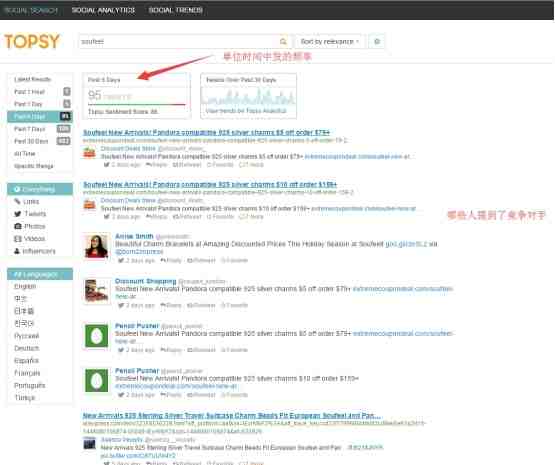
Task: Show Influencers results
Action: point(35,251)
